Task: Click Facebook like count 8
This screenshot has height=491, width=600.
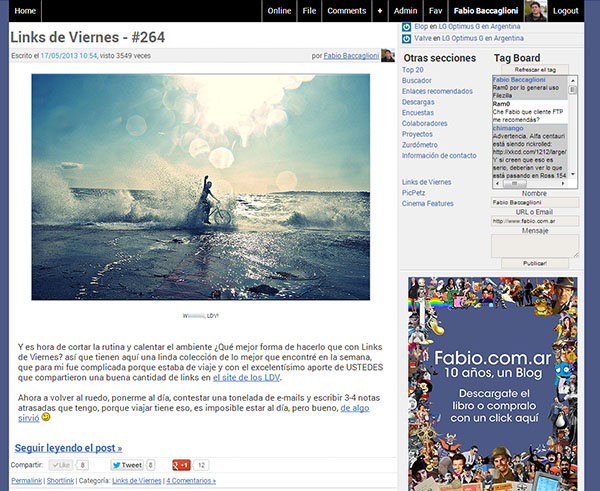Action: tap(82, 465)
